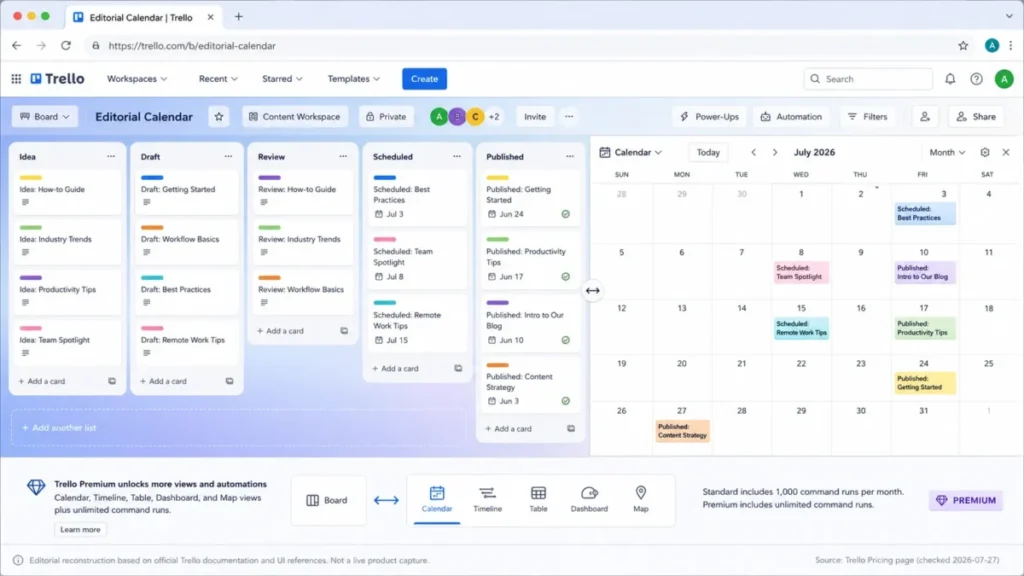This screenshot has height=576, width=1024.
Task: Click the PREMIUM upgrade button
Action: coord(966,500)
